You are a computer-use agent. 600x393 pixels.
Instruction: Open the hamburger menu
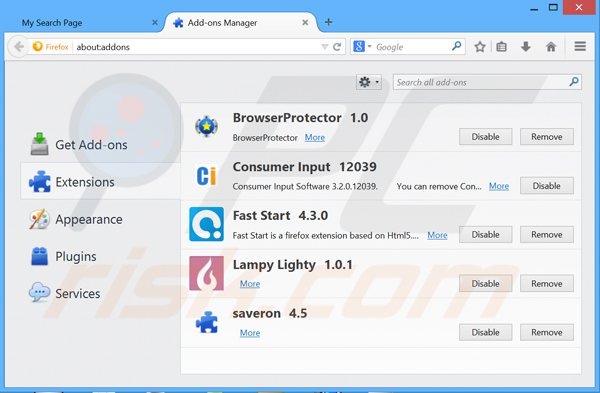pos(580,47)
